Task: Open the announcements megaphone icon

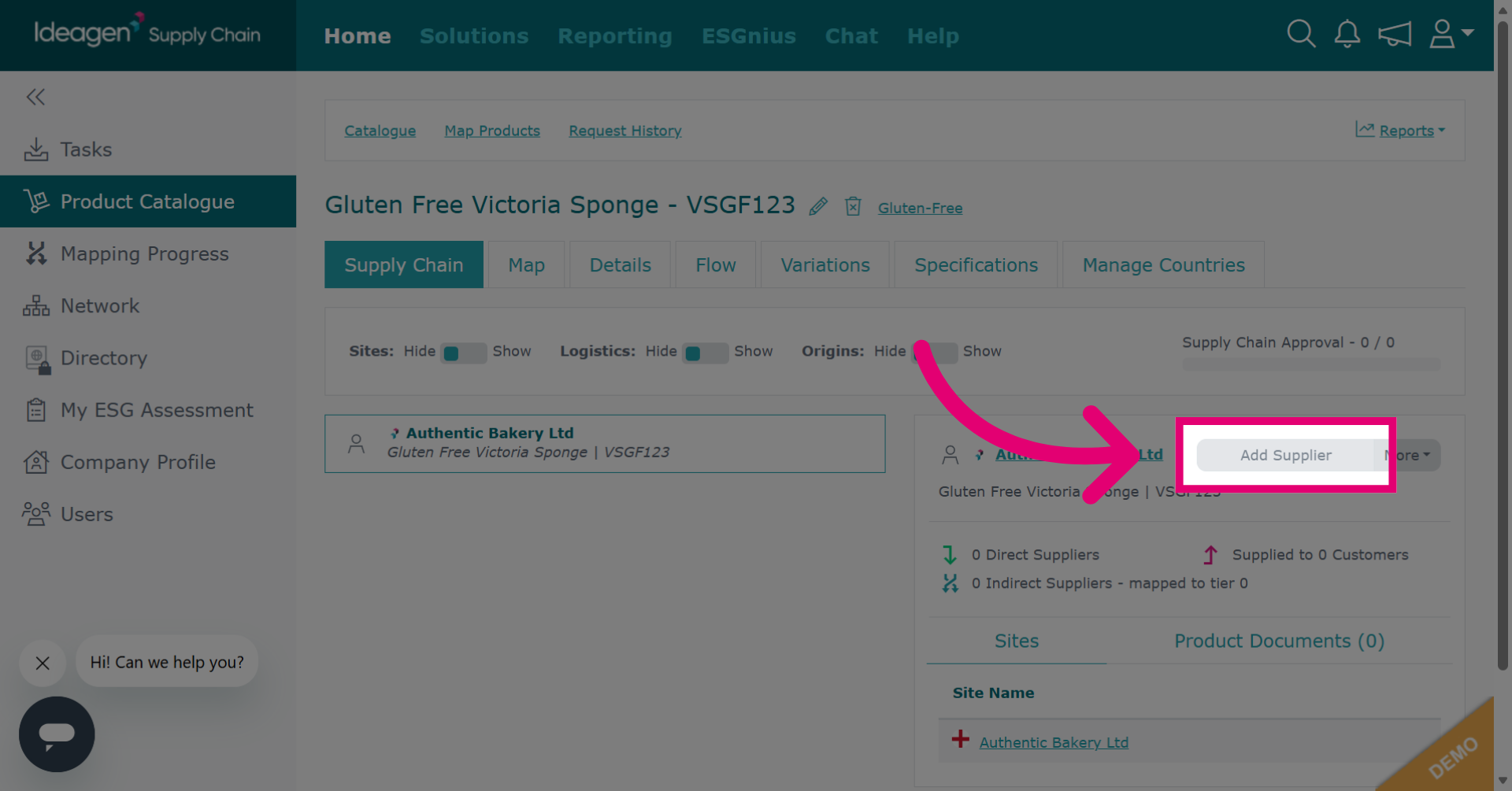Action: pos(1394,34)
